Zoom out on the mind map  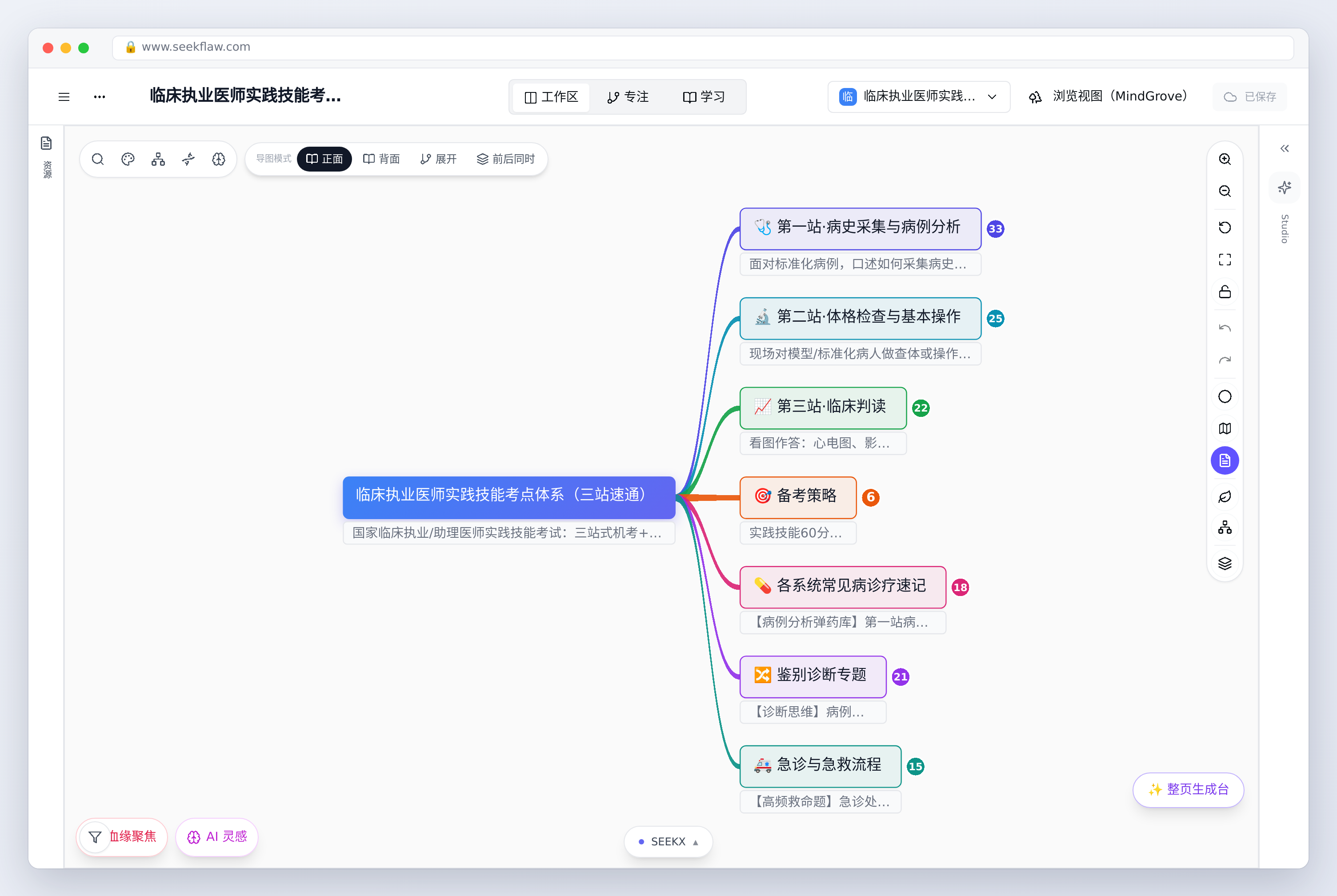coord(1225,191)
